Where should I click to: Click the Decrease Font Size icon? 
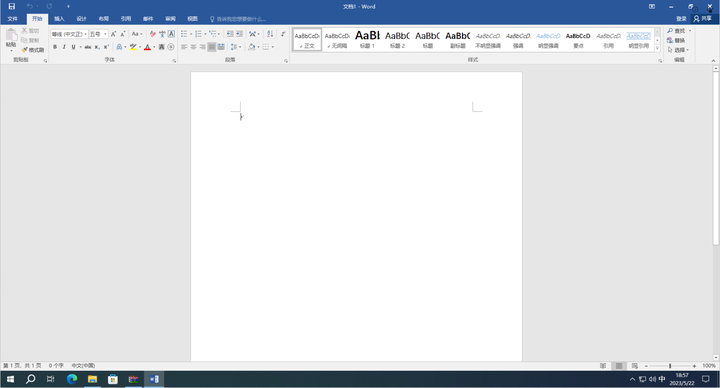pyautogui.click(x=123, y=34)
